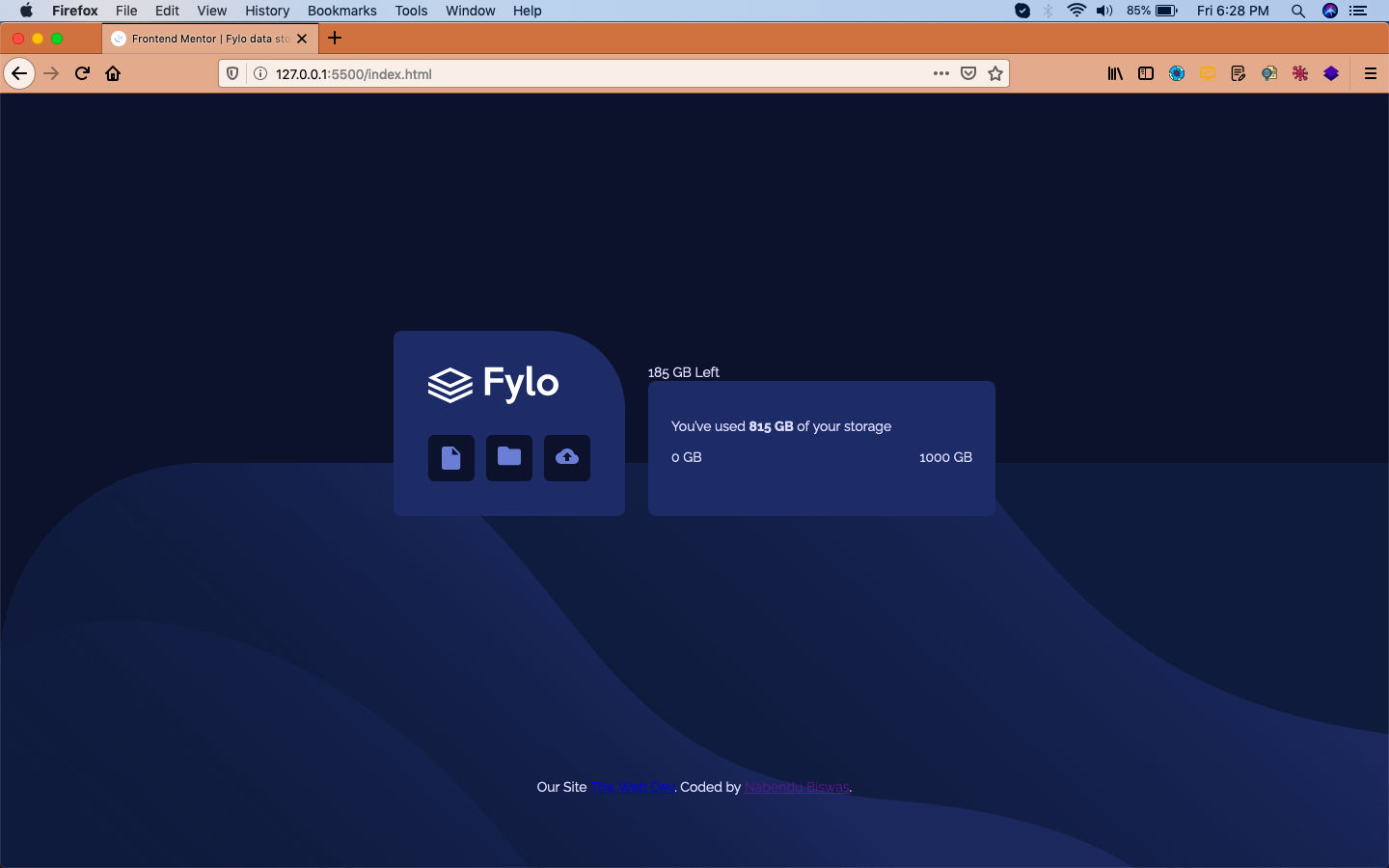Image resolution: width=1389 pixels, height=868 pixels.
Task: Bookmark this page with the star
Action: 995,73
